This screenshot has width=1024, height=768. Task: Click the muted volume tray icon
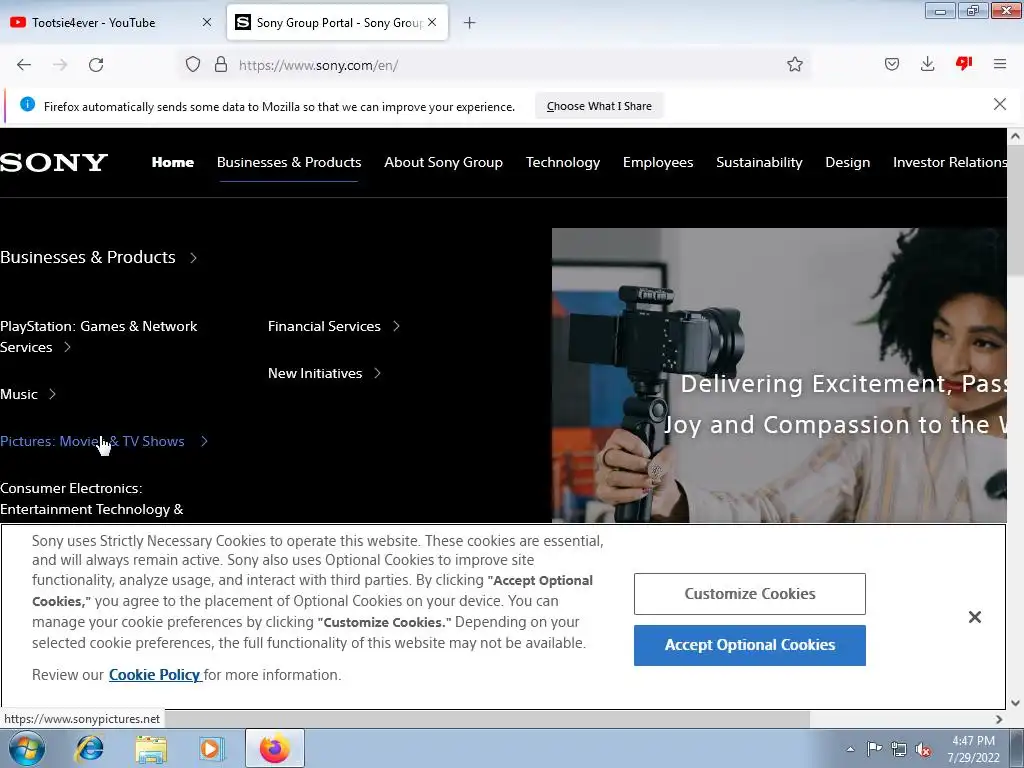click(923, 750)
